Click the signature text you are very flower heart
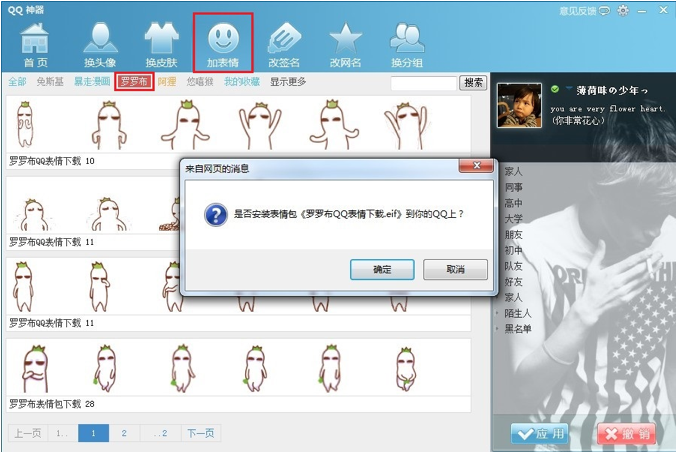 point(607,109)
